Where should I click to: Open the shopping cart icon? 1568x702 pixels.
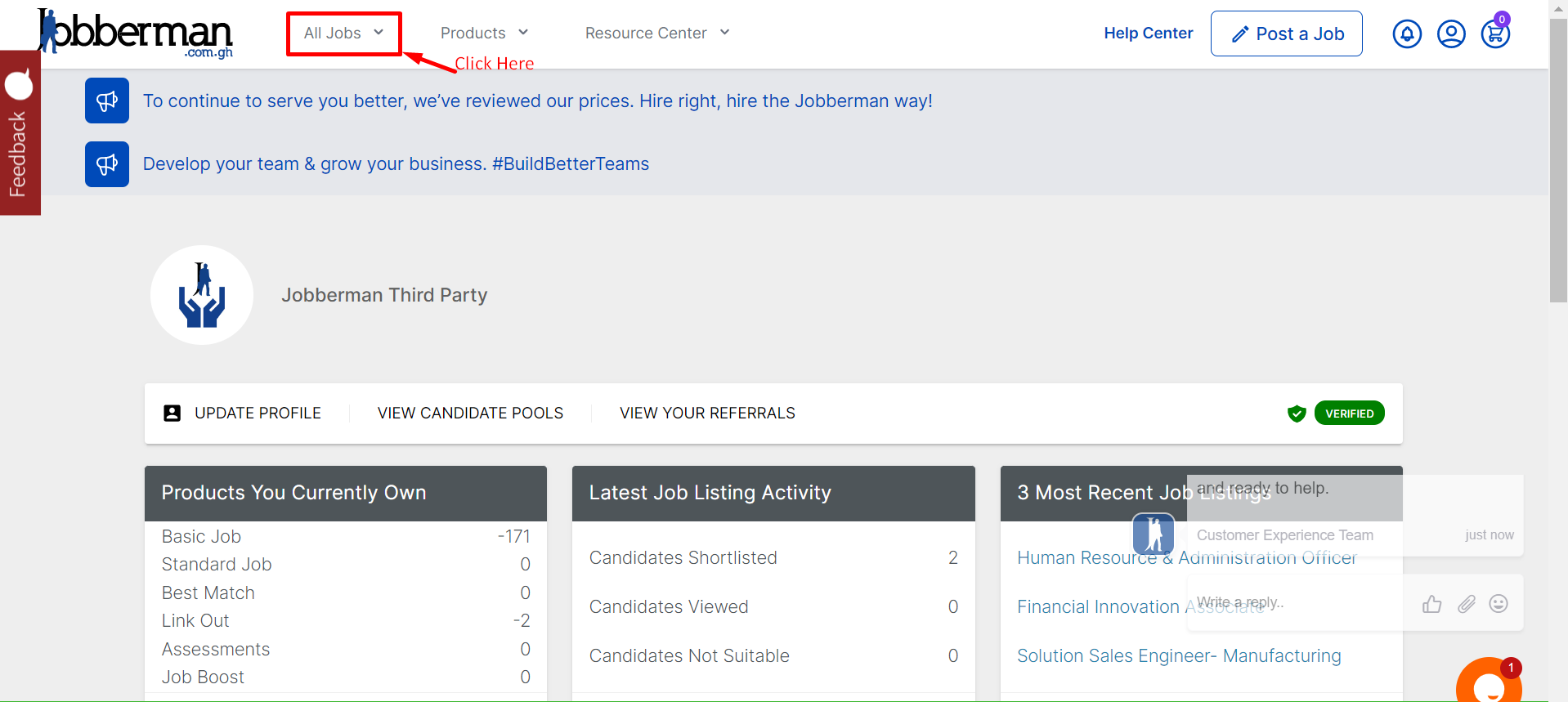pyautogui.click(x=1495, y=34)
